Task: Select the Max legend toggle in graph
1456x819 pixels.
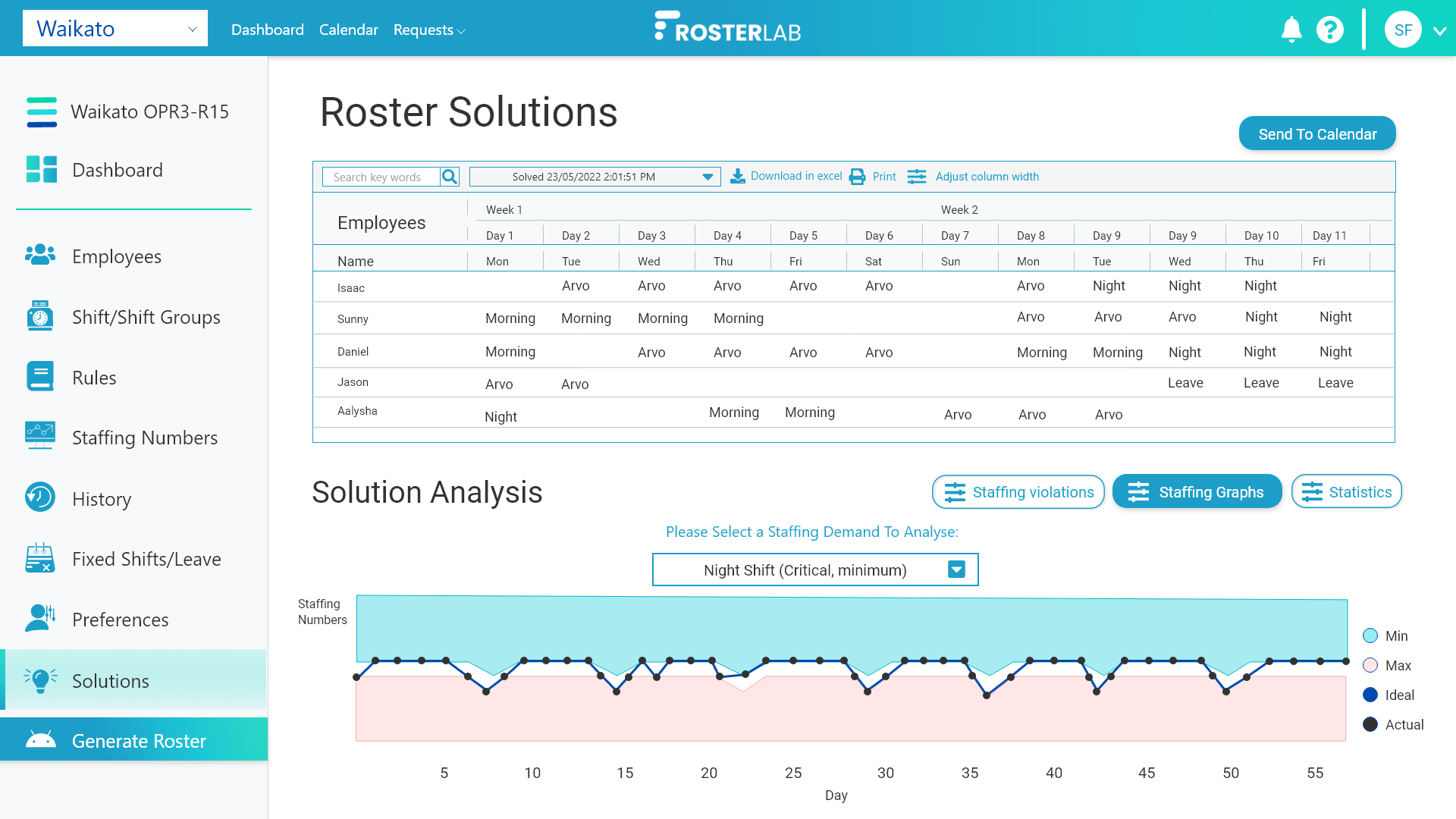Action: click(1369, 665)
